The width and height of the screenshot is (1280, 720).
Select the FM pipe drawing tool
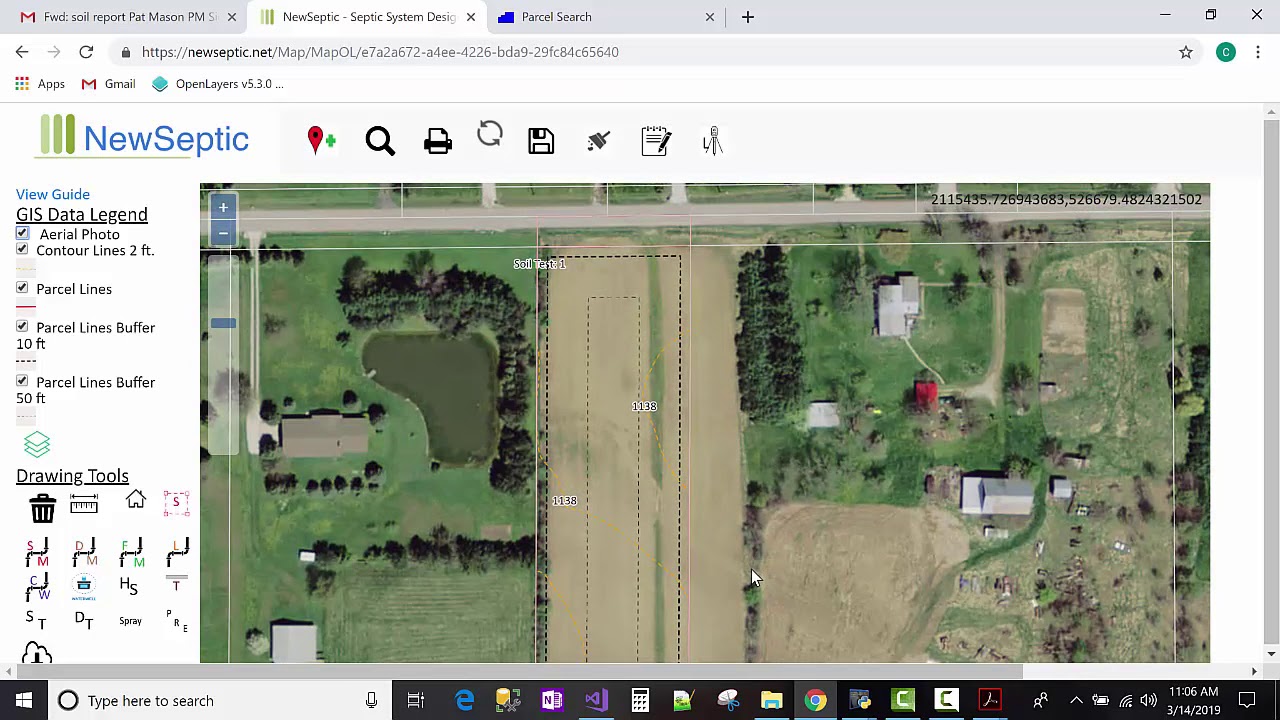pyautogui.click(x=132, y=552)
